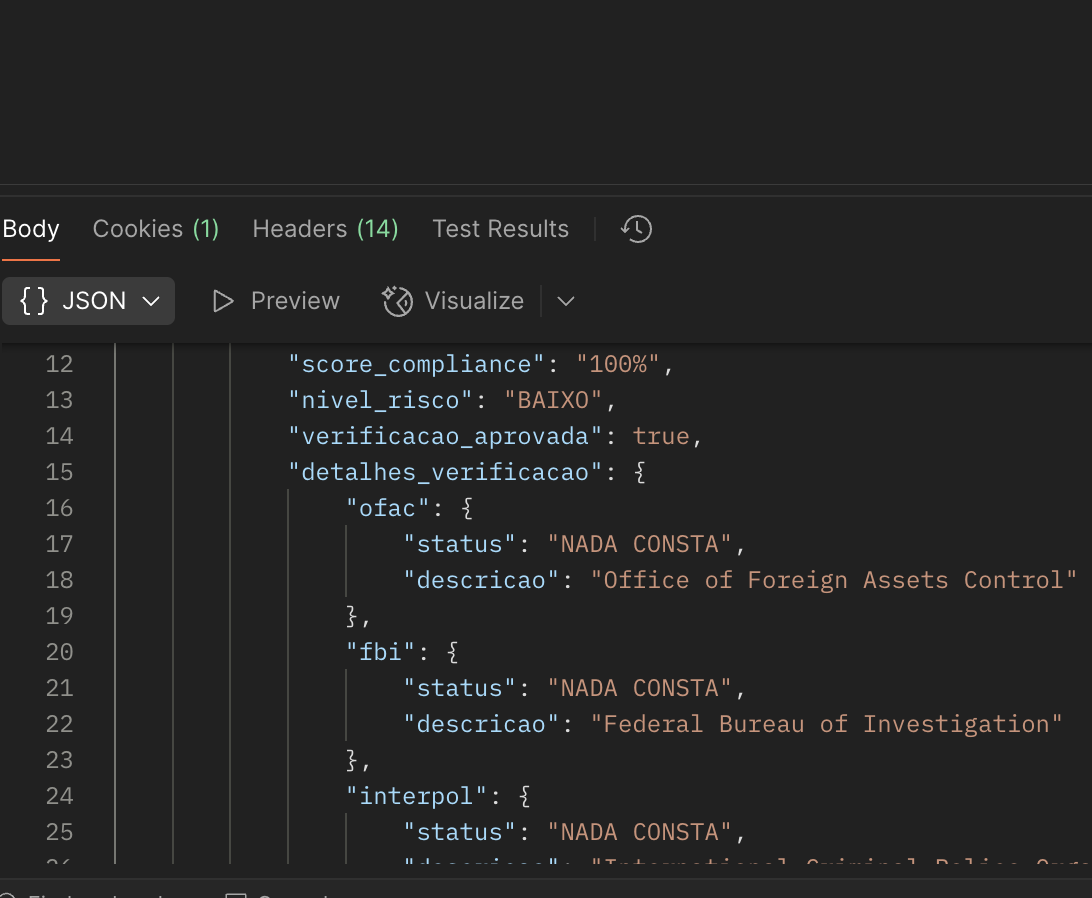
Task: Click line number 15 in the gutter
Action: coord(60,472)
